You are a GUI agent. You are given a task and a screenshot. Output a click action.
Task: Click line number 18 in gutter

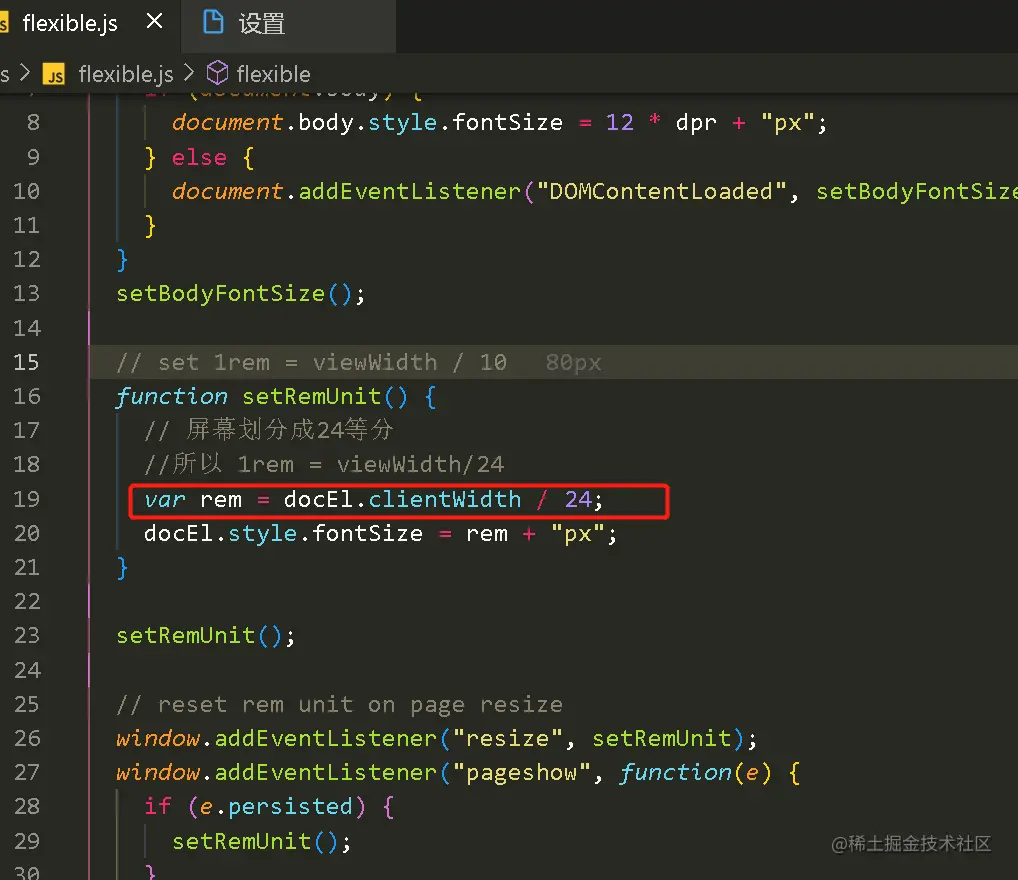pyautogui.click(x=27, y=464)
